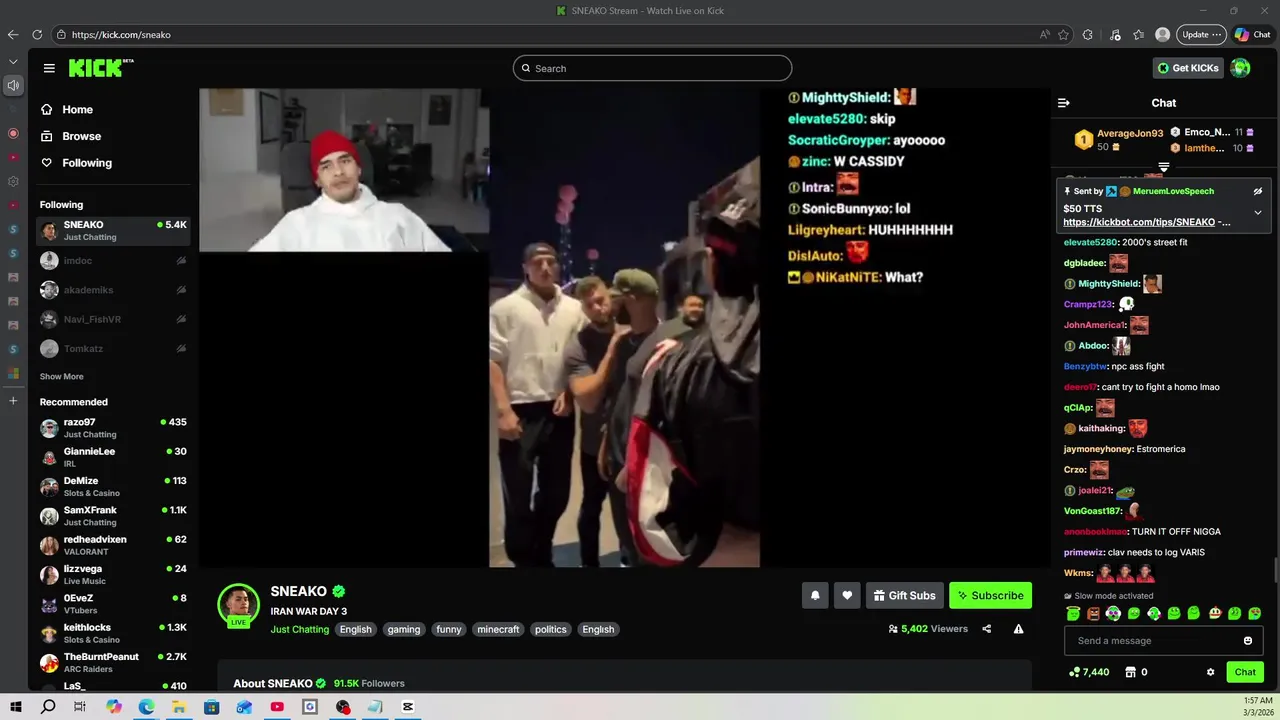Click the green Chat send button
This screenshot has width=1280, height=720.
tap(1245, 672)
